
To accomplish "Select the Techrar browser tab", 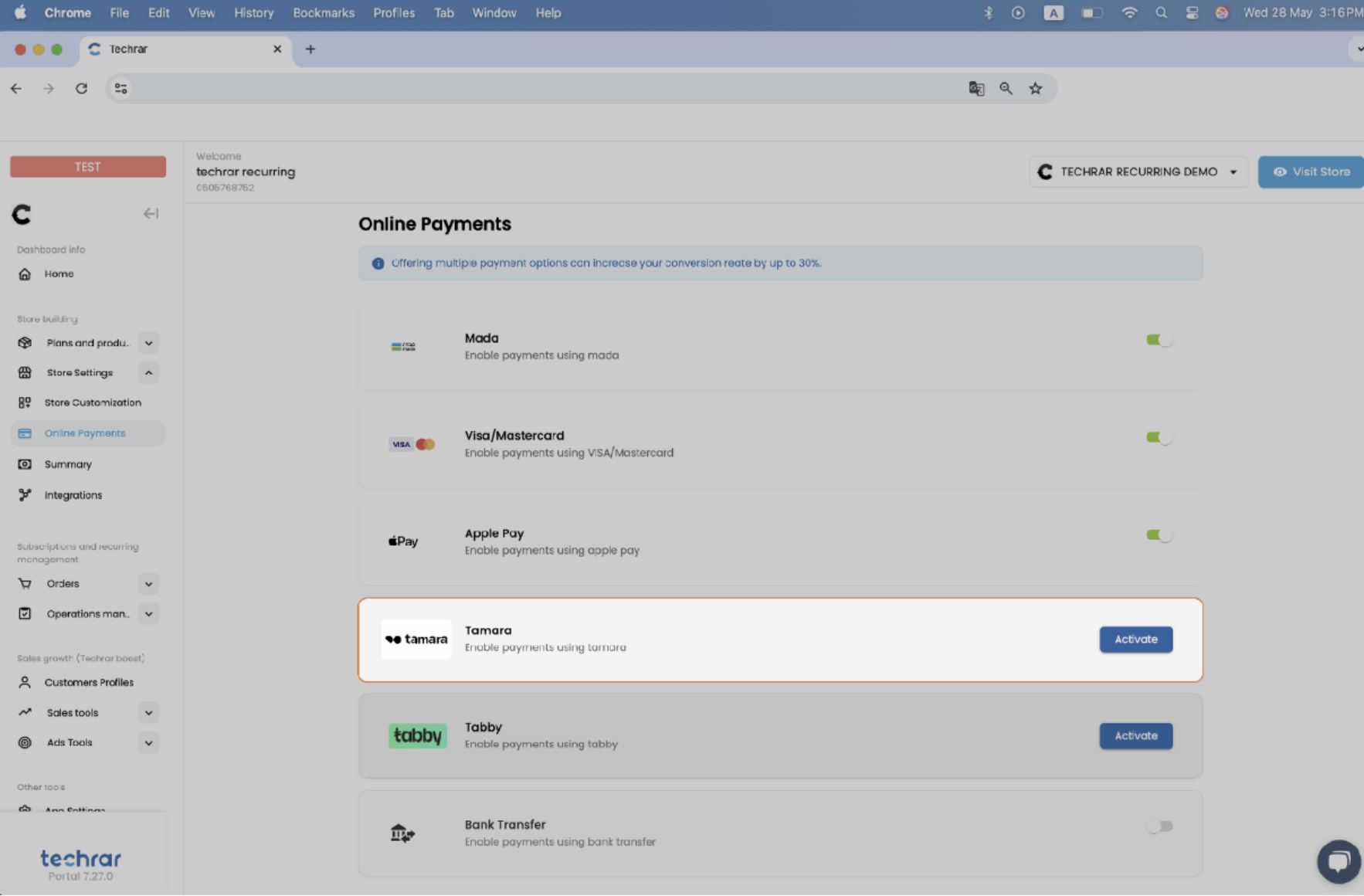I will 185,49.
